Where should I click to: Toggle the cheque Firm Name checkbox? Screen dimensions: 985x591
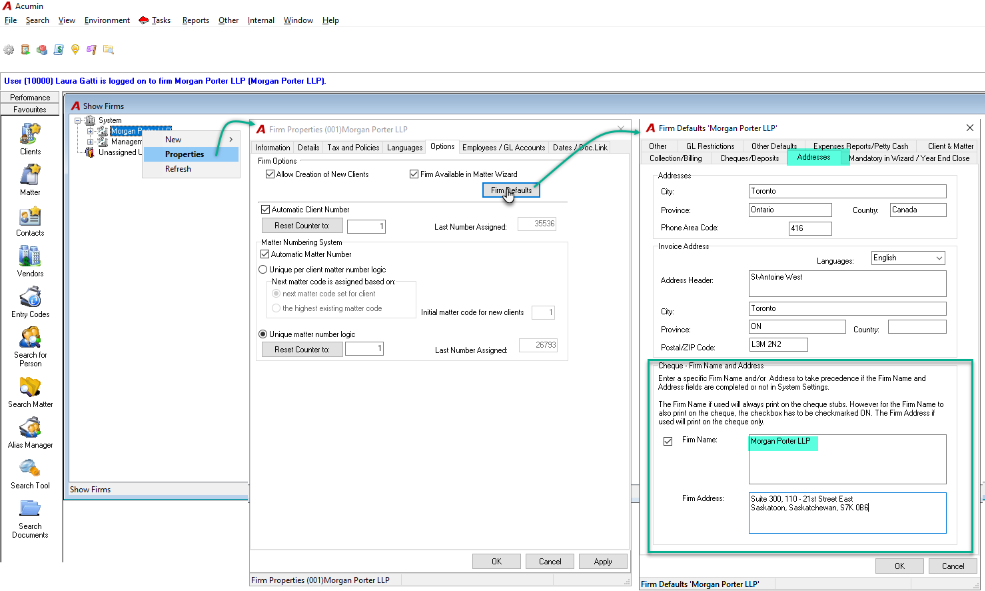(x=668, y=442)
